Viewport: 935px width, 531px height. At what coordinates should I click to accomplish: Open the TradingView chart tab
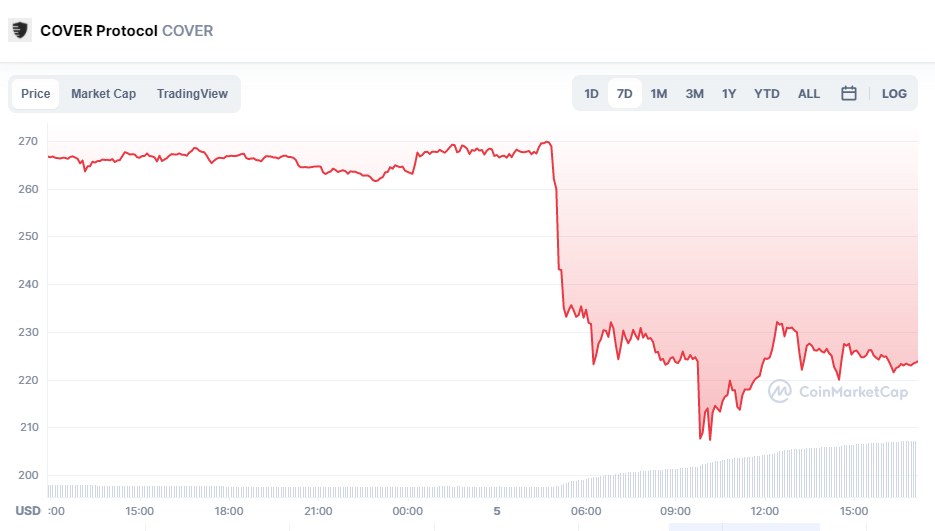(x=192, y=94)
